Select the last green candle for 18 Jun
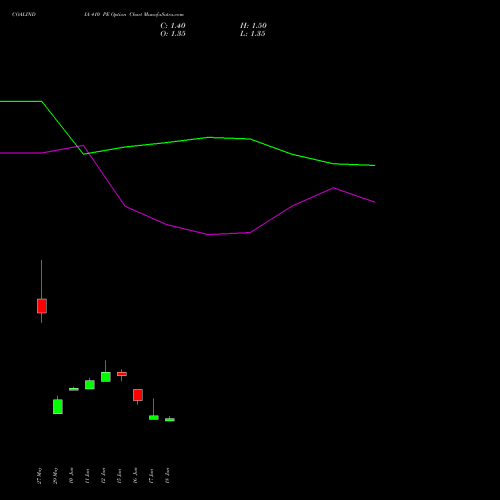 coord(170,420)
